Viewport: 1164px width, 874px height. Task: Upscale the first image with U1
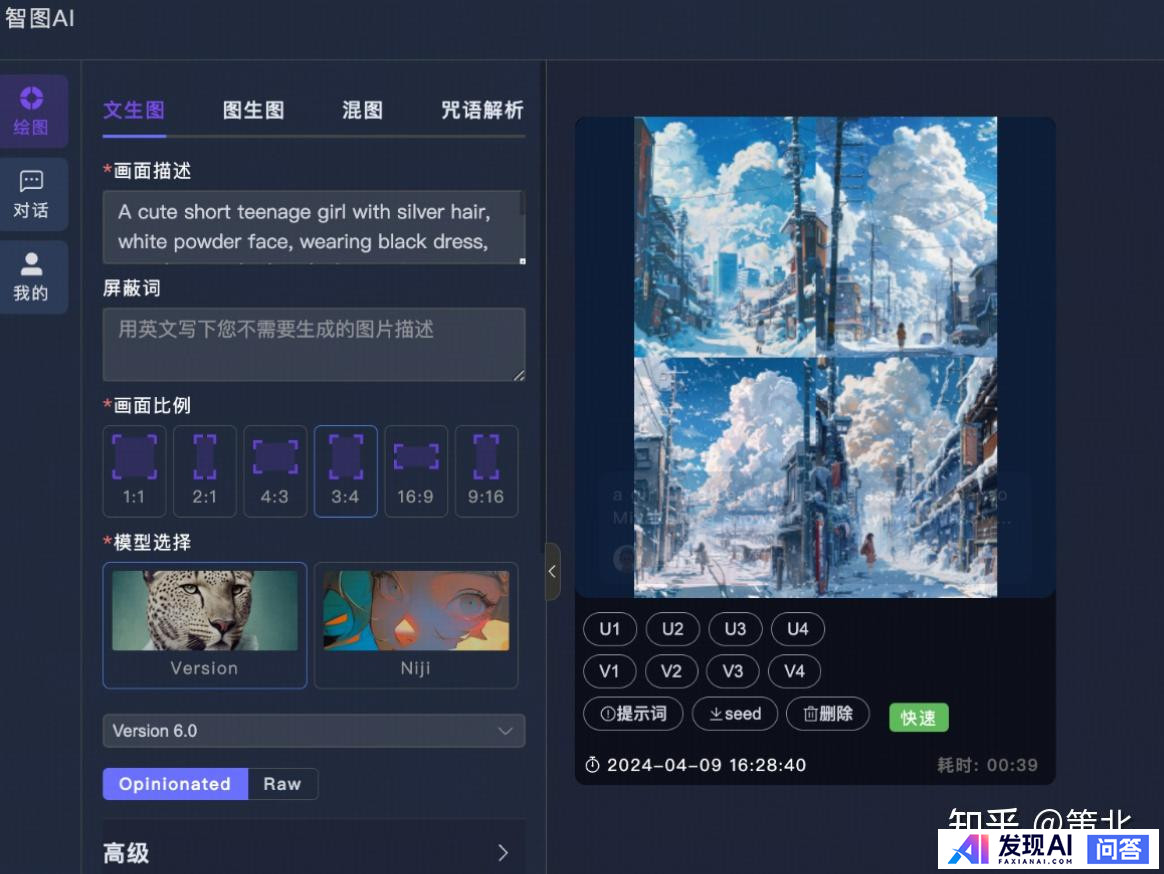point(610,629)
